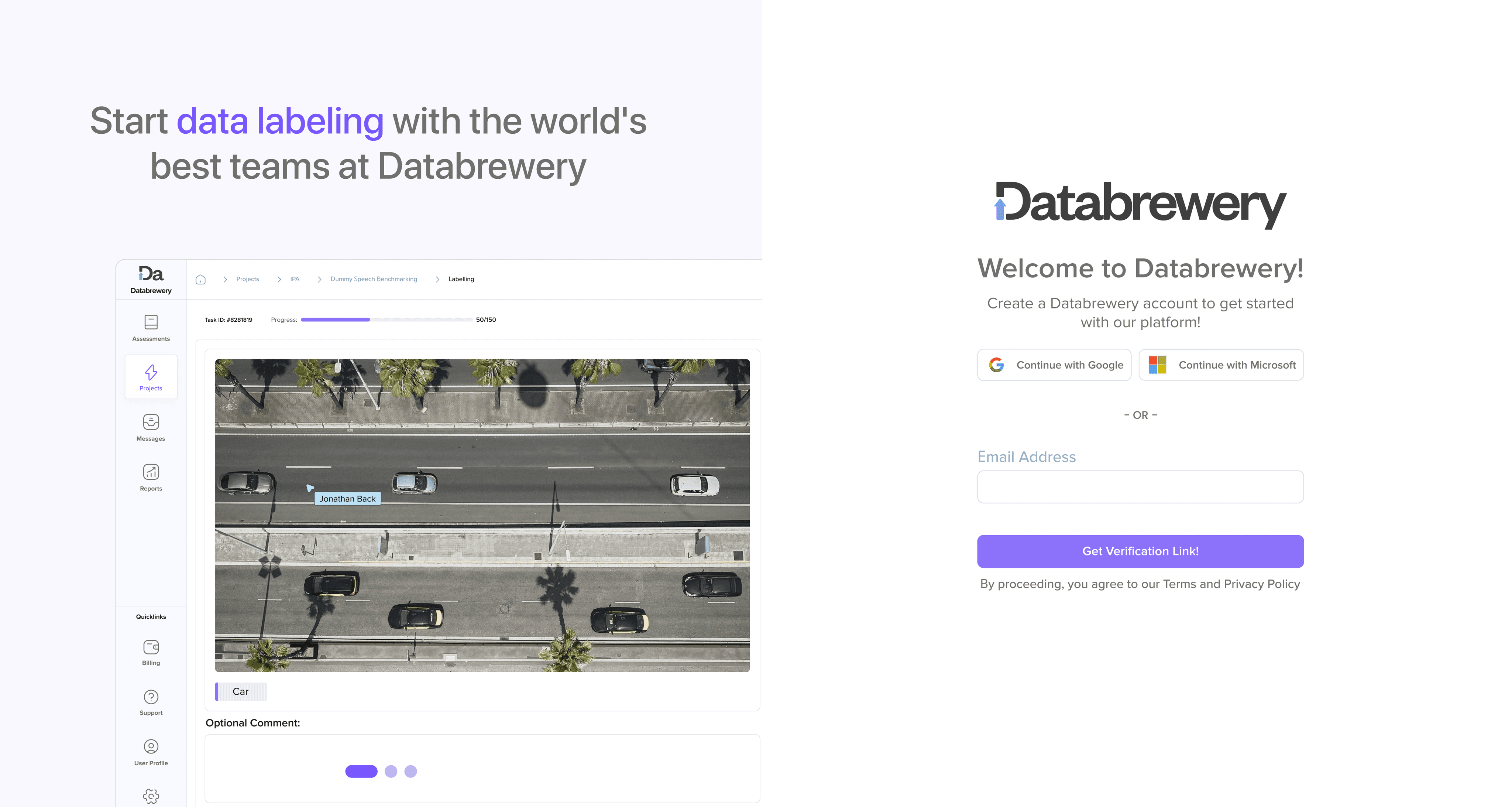Screen dimensions: 1512x807
Task: Click the settings gear icon in sidebar
Action: pos(151,796)
